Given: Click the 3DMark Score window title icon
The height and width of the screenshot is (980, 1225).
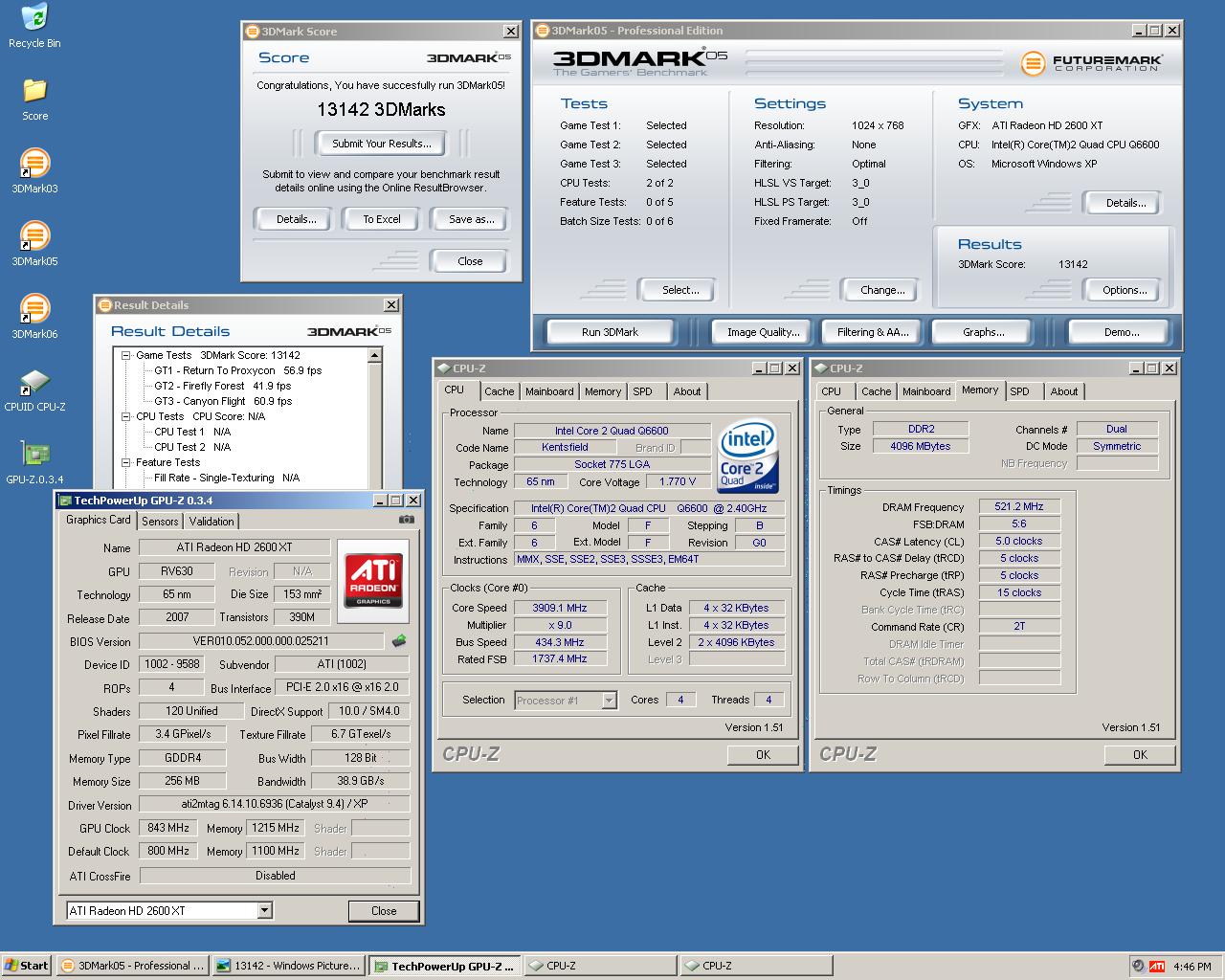Looking at the screenshot, I should pyautogui.click(x=253, y=32).
